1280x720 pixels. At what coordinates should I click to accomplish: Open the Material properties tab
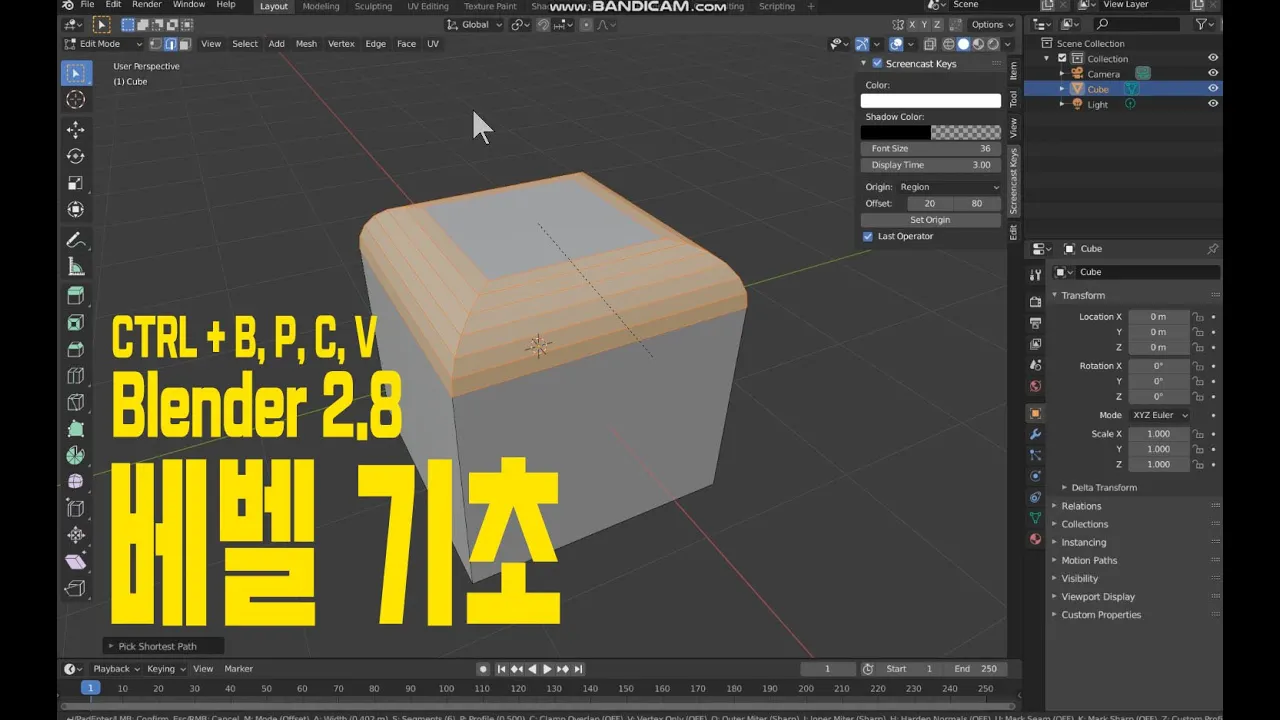tap(1035, 539)
